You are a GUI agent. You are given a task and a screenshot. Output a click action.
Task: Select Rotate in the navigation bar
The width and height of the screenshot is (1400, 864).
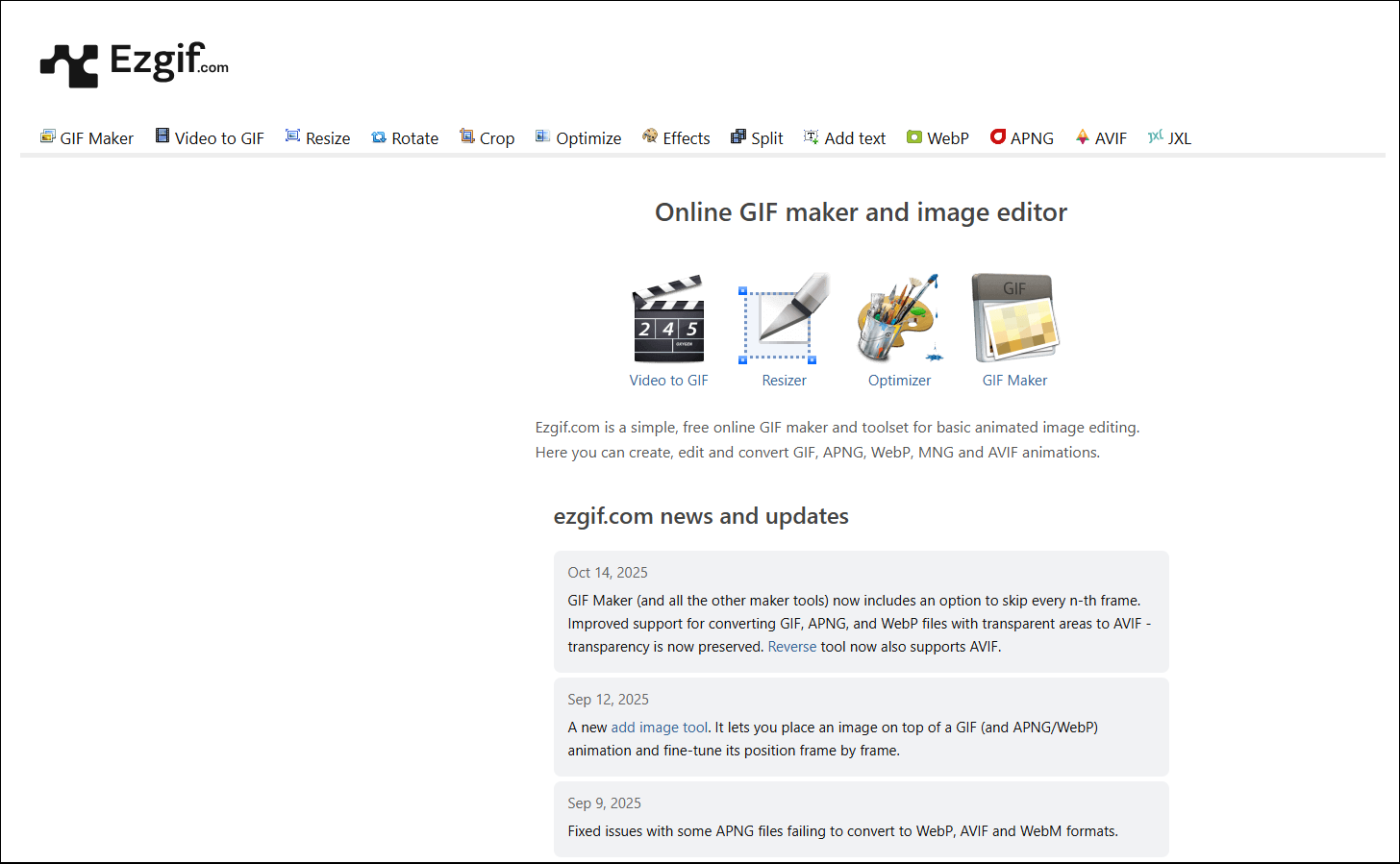[x=415, y=138]
